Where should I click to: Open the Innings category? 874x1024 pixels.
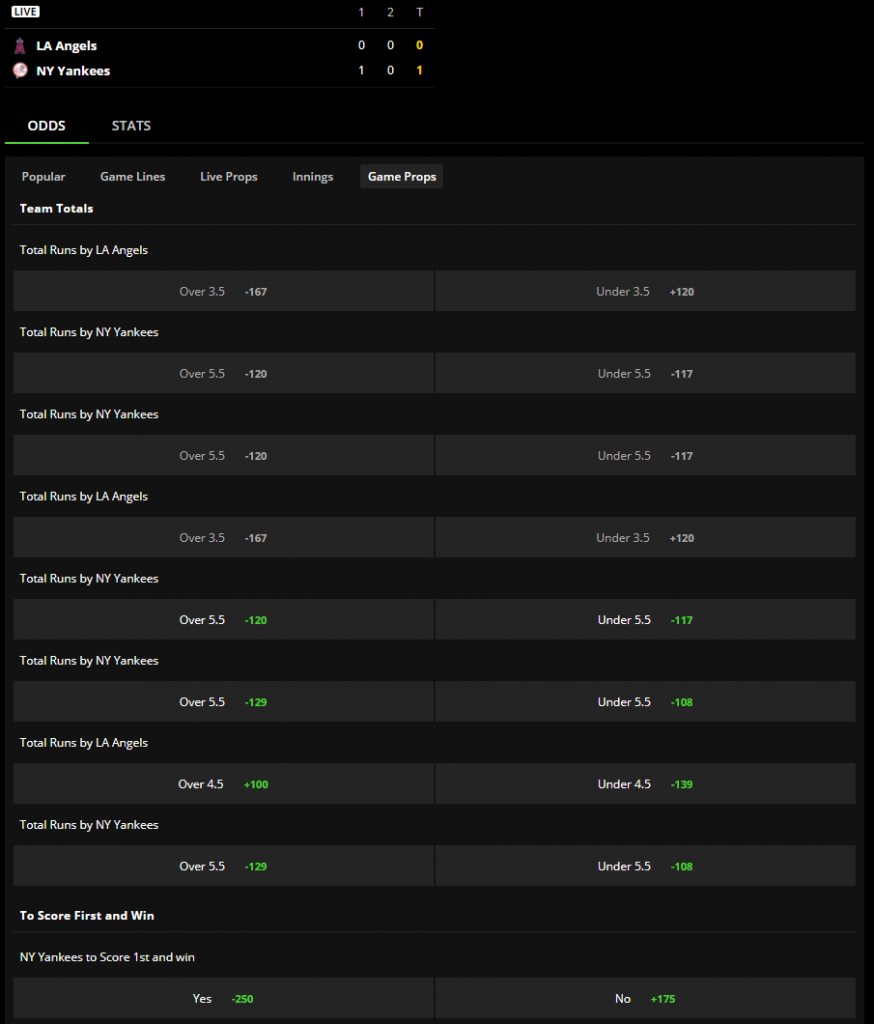[x=312, y=176]
